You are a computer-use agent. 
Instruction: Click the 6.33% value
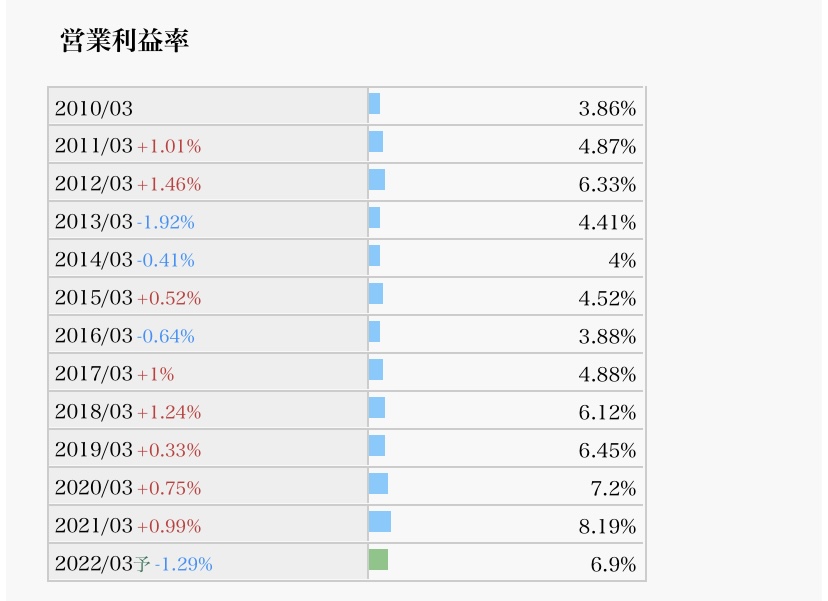coord(607,184)
